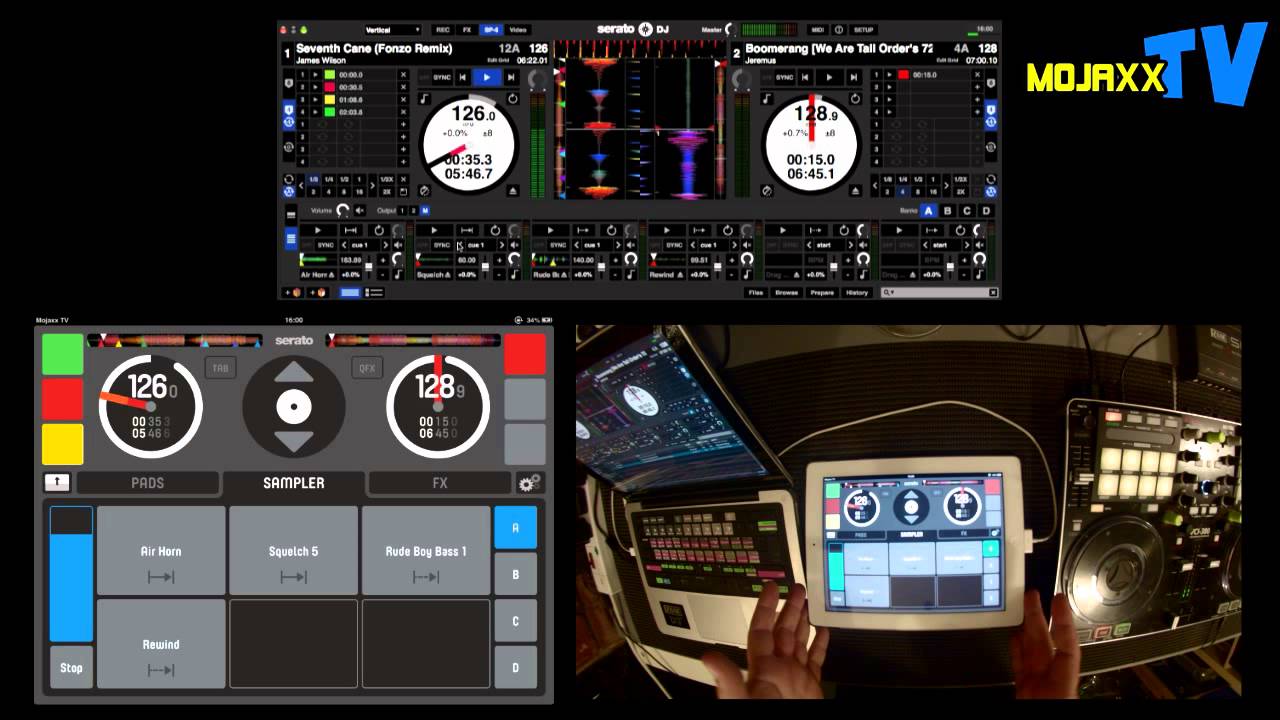Select sampler Output M
Screen dimensions: 1280x720
(x=425, y=211)
